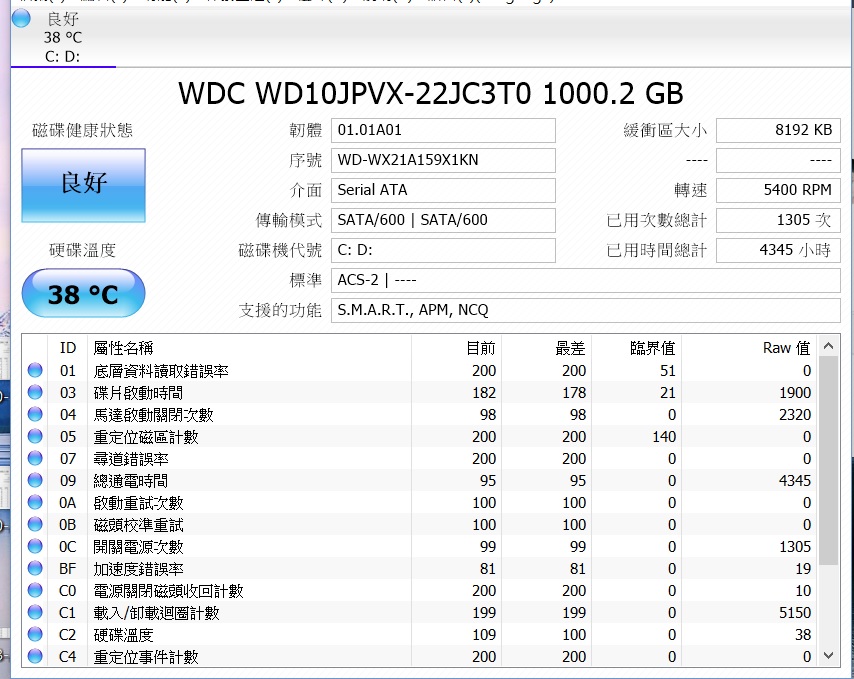Select the row 載入/卸載迴圈計數
The width and height of the screenshot is (854, 679).
tap(420, 613)
